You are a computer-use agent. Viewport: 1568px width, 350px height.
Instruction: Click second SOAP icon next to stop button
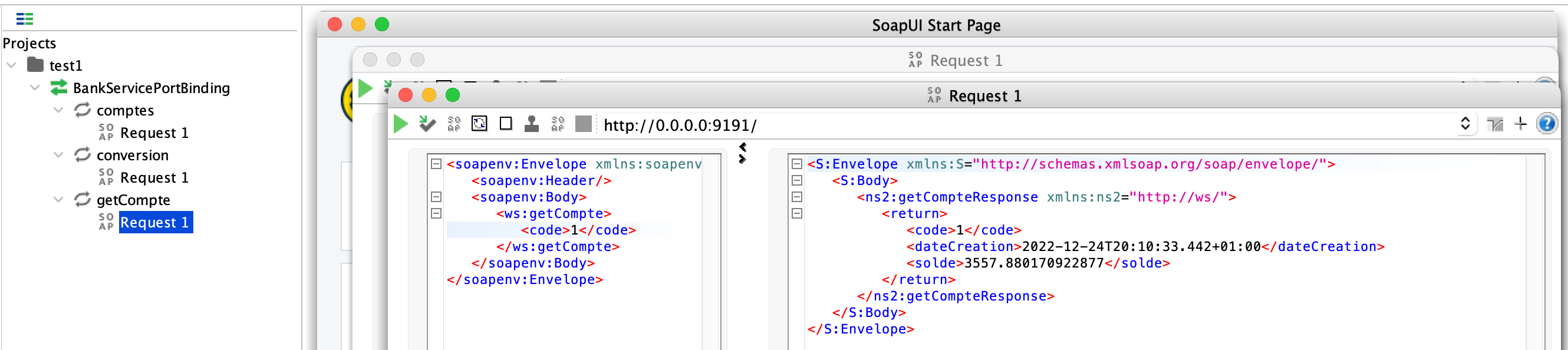pyautogui.click(x=558, y=124)
